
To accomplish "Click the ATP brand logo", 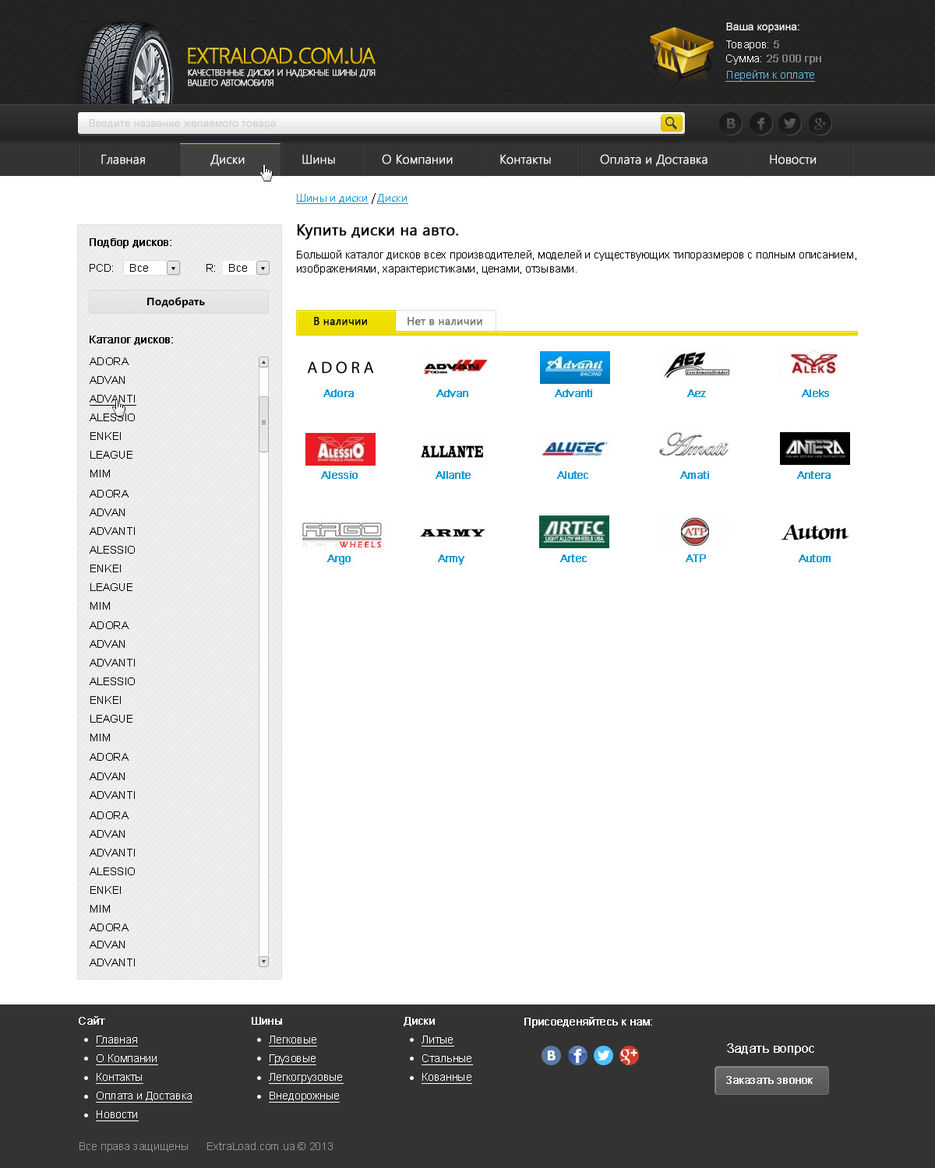I will click(x=695, y=532).
